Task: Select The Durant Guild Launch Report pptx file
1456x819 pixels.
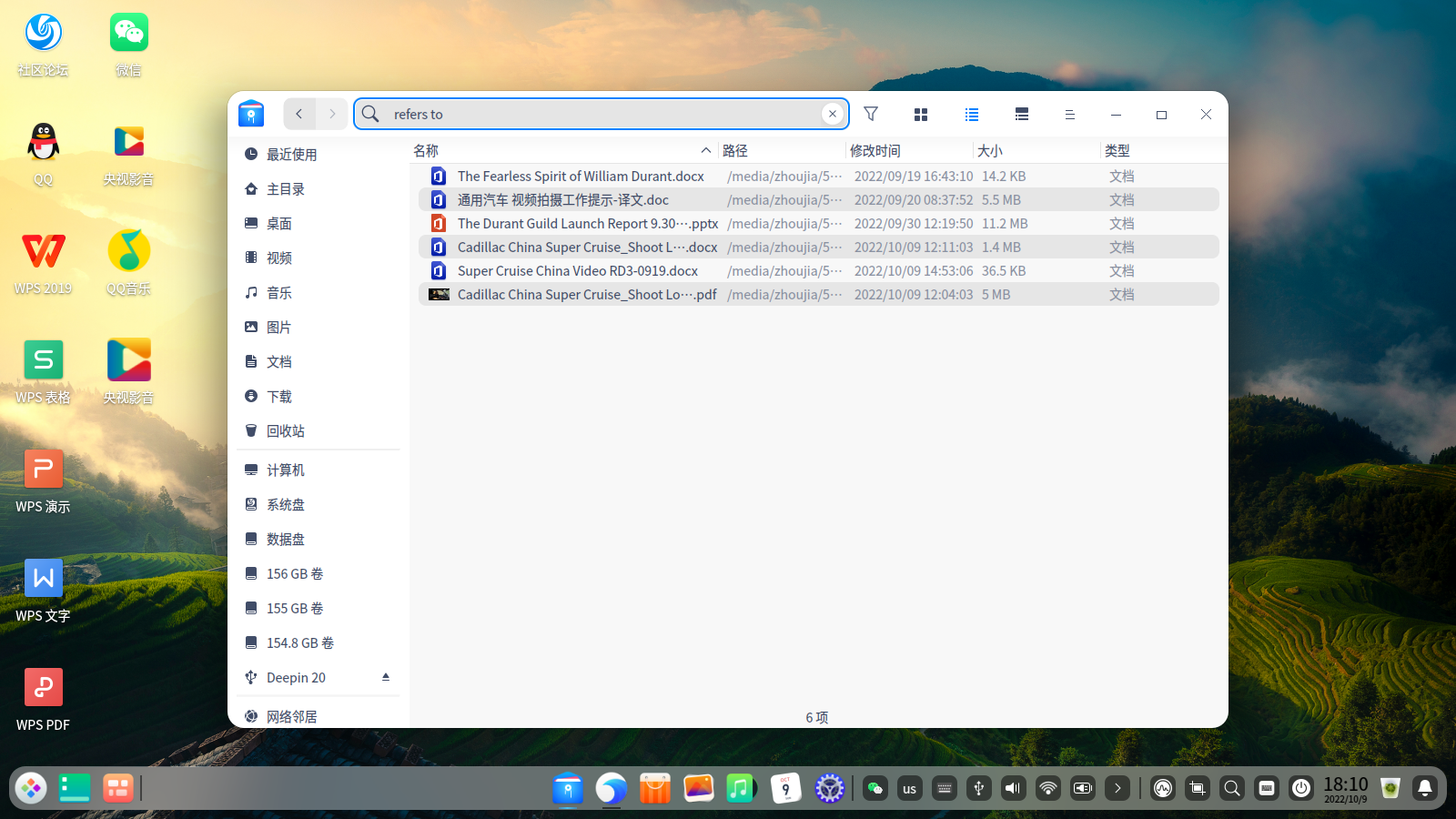Action: pos(819,224)
